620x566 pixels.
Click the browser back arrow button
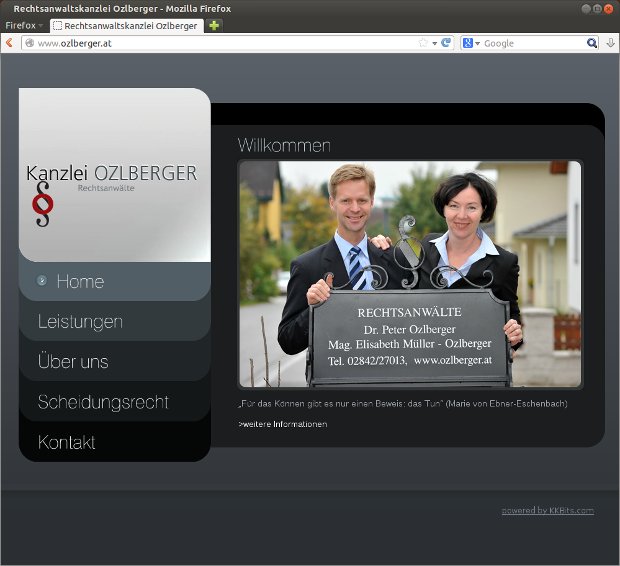pos(9,43)
